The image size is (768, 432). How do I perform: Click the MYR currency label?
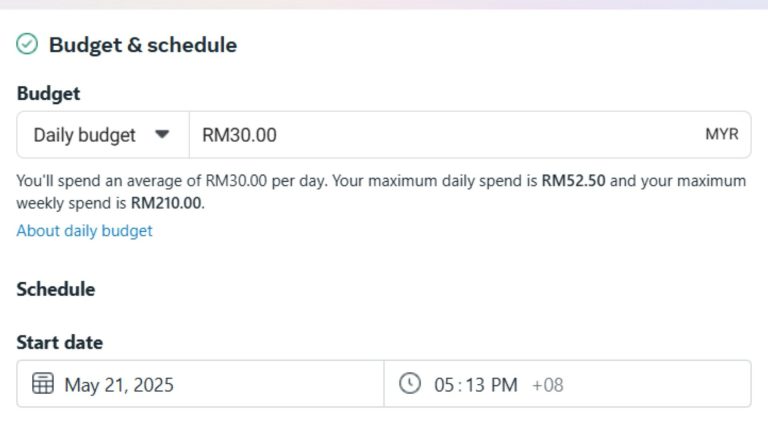tap(721, 135)
